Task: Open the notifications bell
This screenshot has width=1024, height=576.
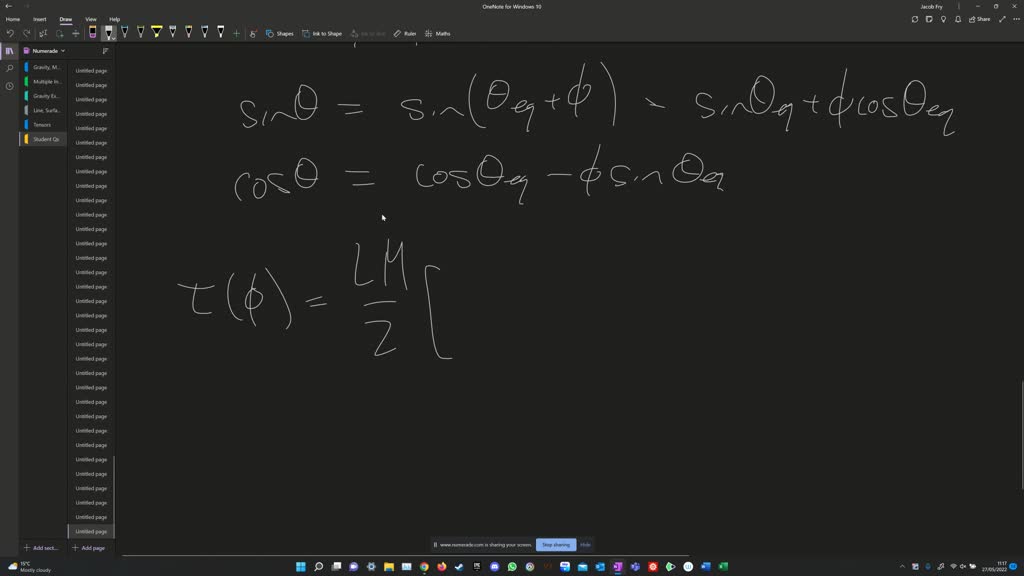Action: [957, 19]
